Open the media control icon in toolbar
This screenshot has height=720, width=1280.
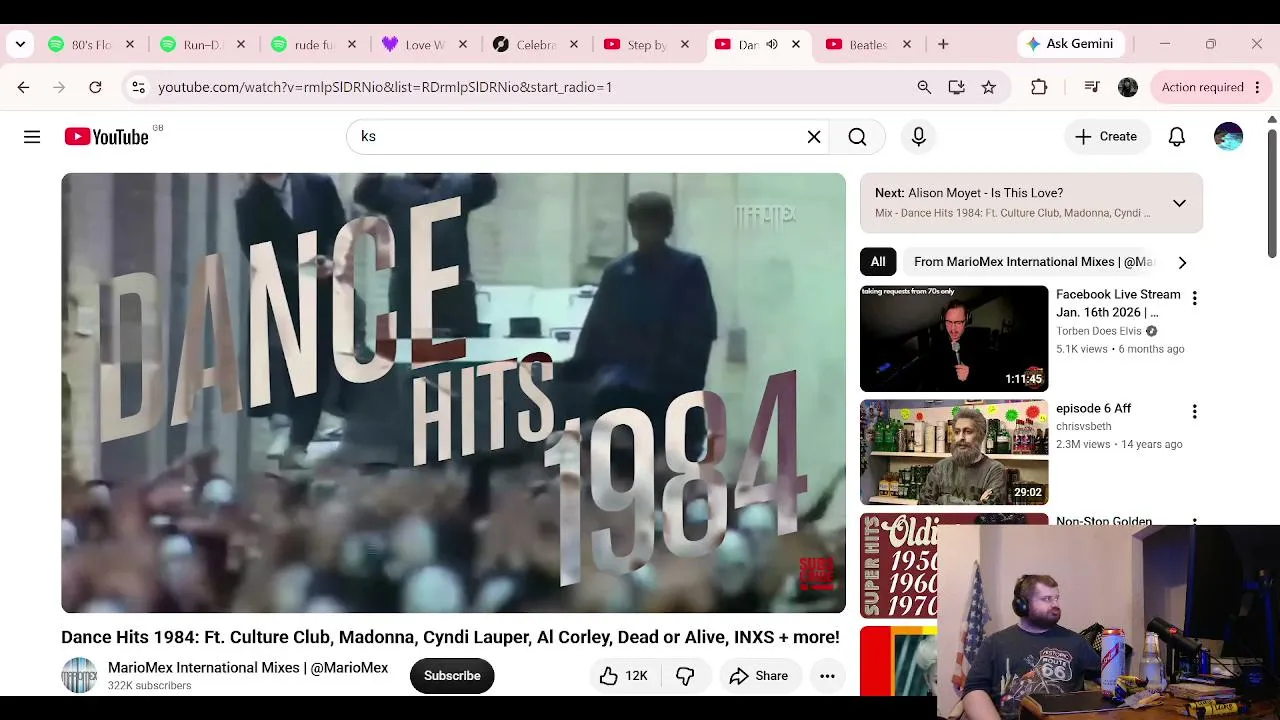coord(1092,87)
